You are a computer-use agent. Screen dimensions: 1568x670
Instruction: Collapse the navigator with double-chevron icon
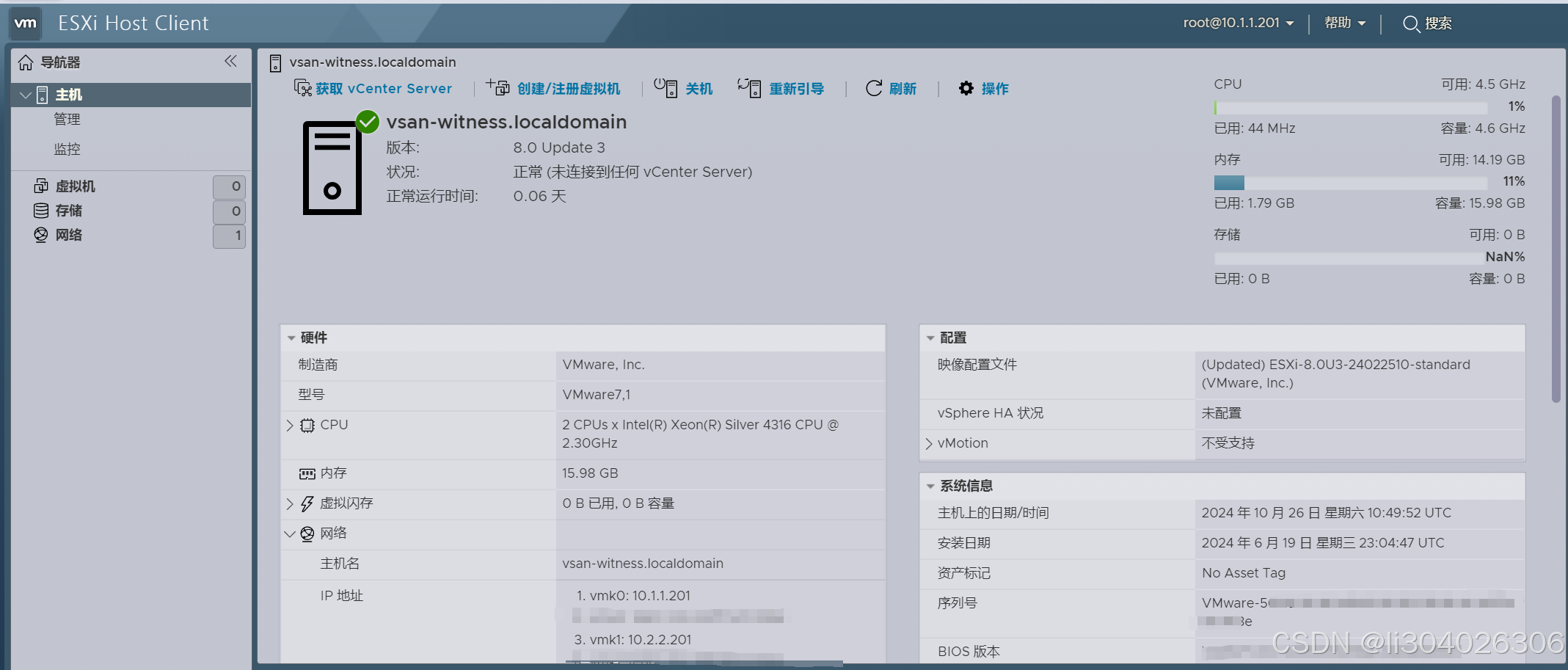pos(230,62)
